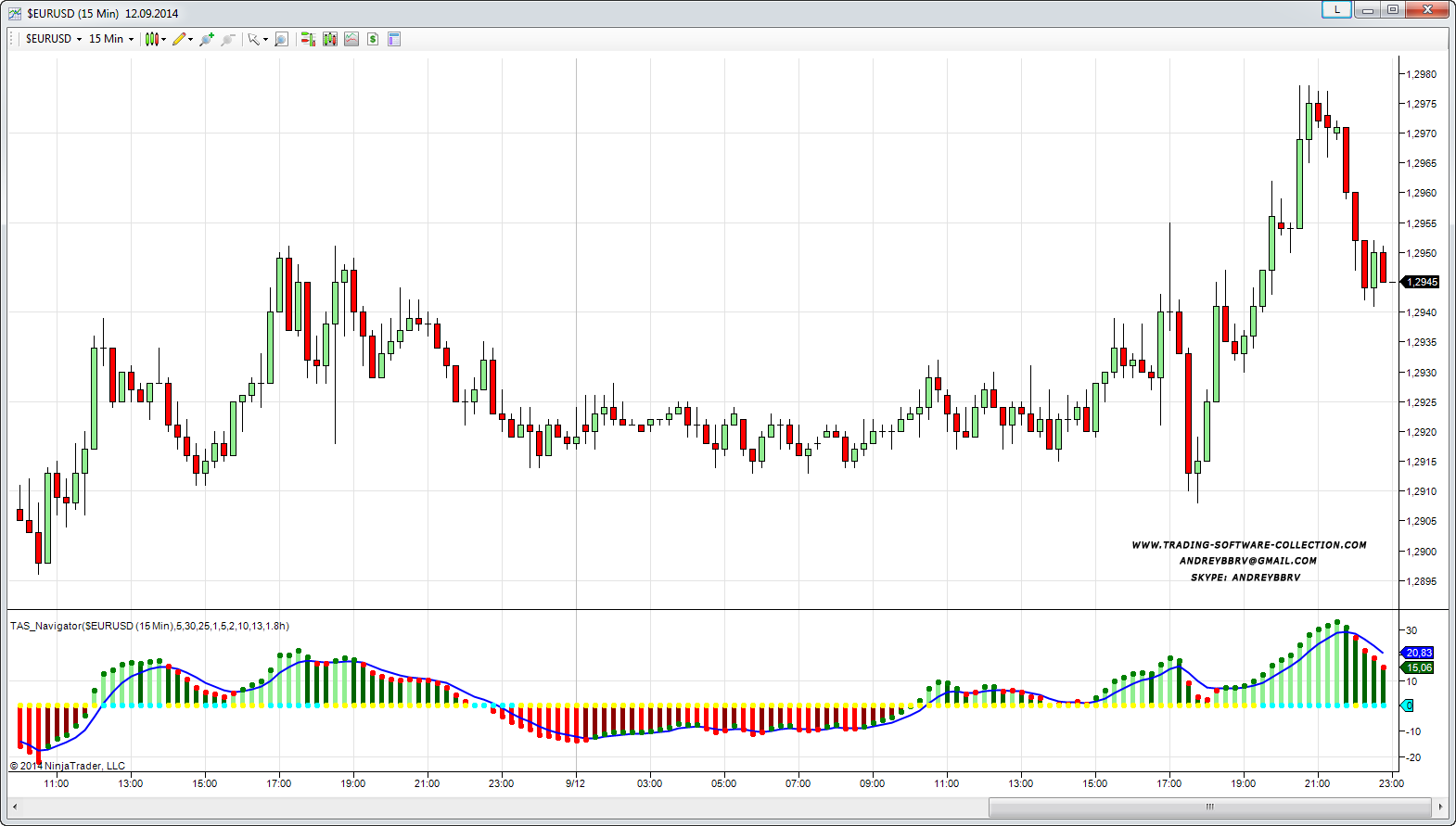Click the TAS_Navigator indicator label
Viewport: 1456px width, 826px height.
coord(149,626)
